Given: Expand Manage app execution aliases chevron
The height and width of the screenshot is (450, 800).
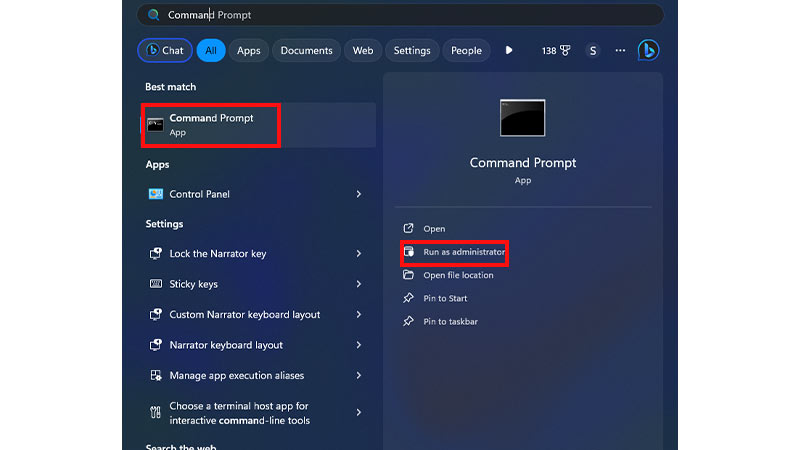Looking at the screenshot, I should pyautogui.click(x=359, y=376).
